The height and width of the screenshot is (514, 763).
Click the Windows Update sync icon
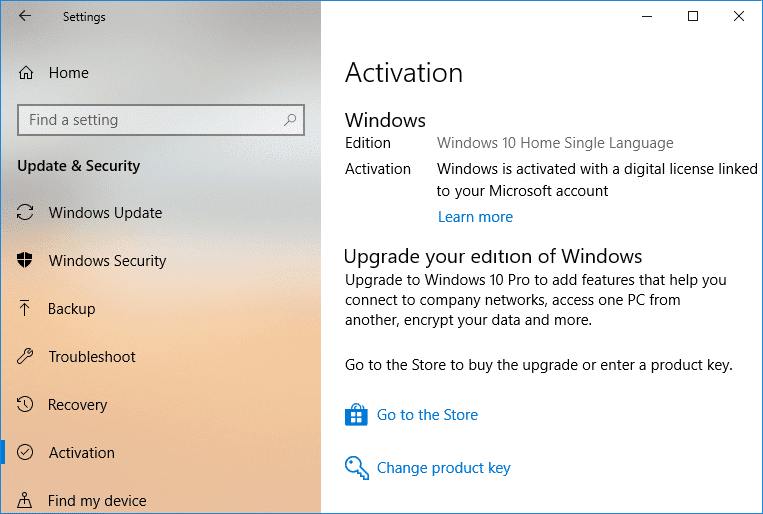click(25, 213)
